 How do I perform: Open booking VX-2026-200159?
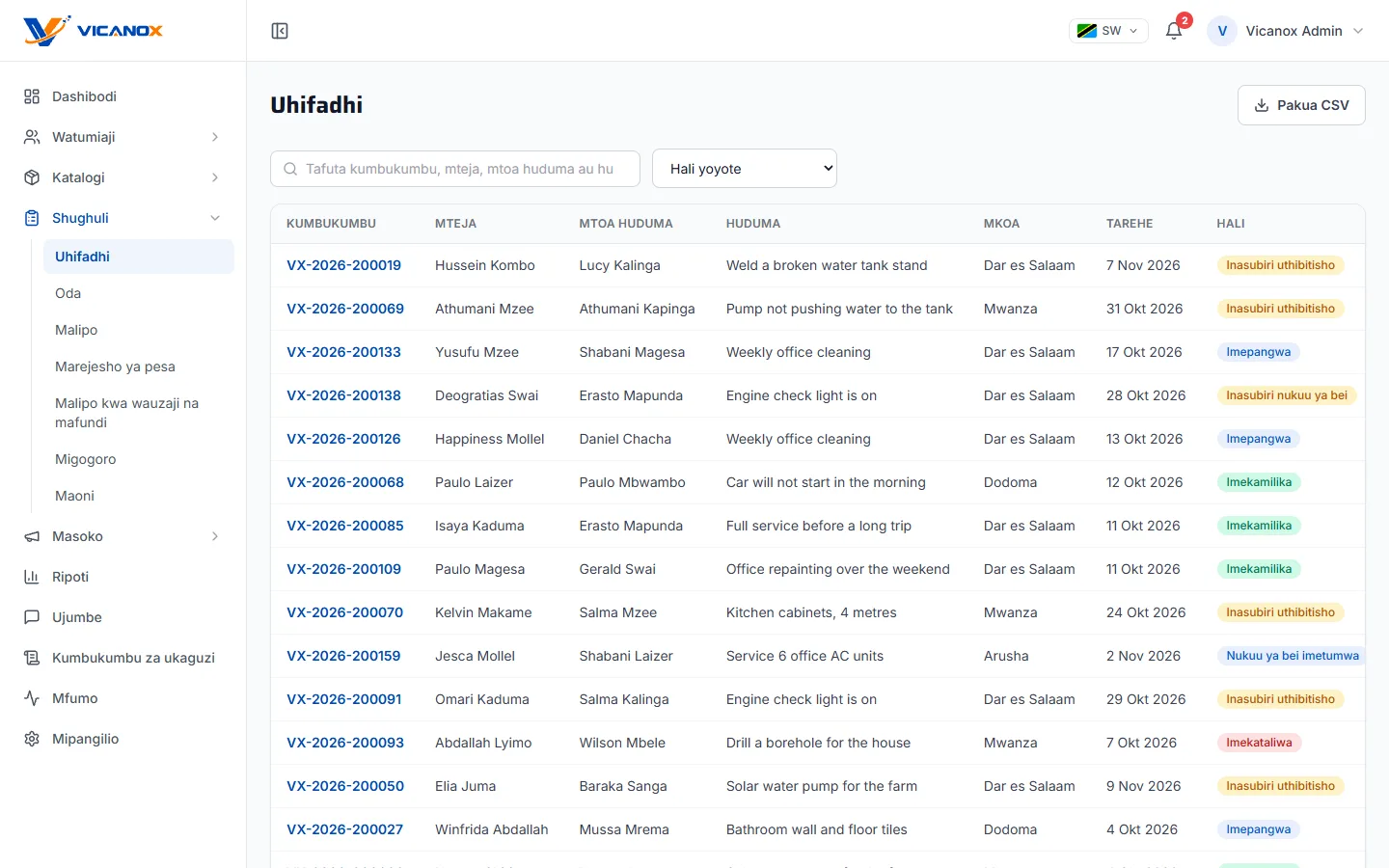coord(343,656)
